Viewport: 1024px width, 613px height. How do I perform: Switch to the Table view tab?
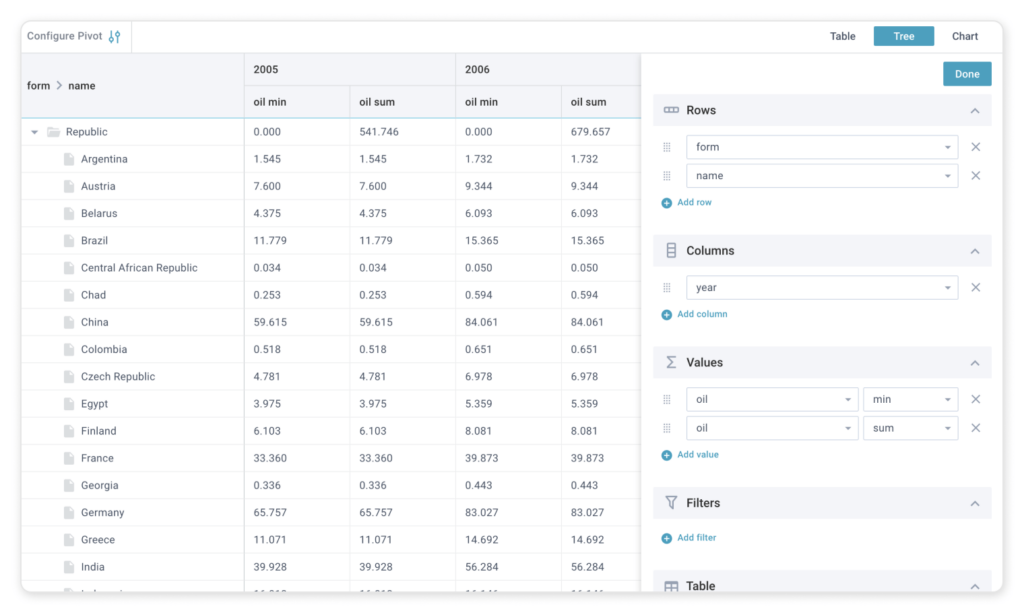coord(842,37)
